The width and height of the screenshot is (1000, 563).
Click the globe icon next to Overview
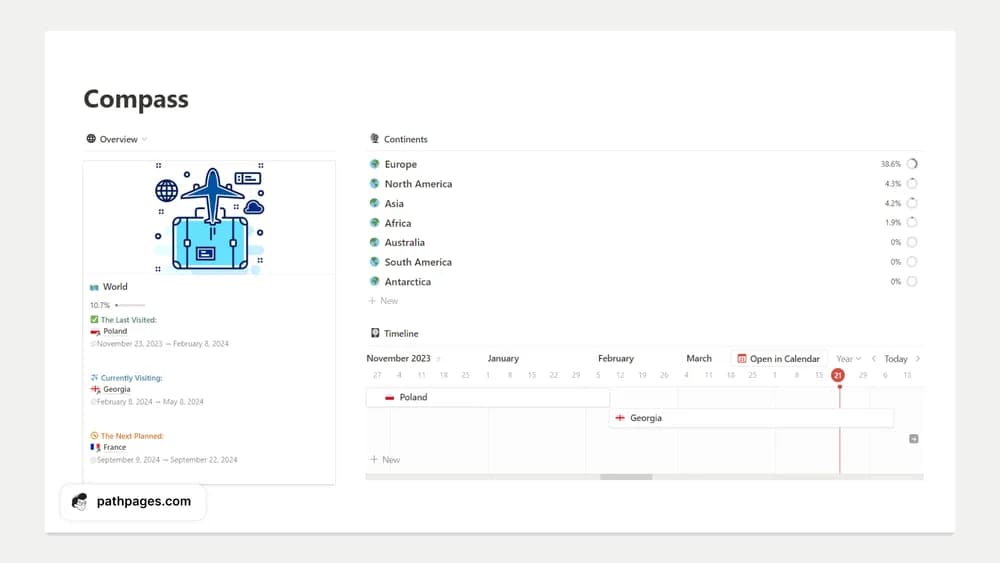[91, 138]
